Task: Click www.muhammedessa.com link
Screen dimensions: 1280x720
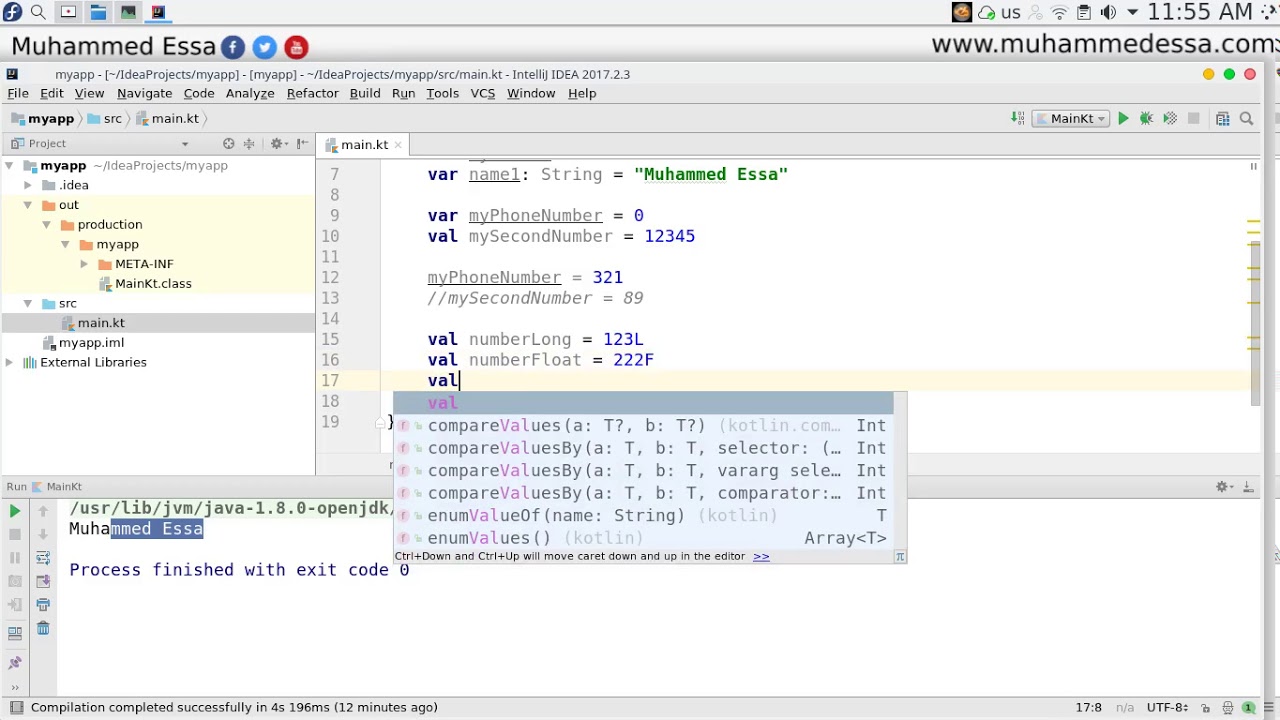Action: [1104, 44]
